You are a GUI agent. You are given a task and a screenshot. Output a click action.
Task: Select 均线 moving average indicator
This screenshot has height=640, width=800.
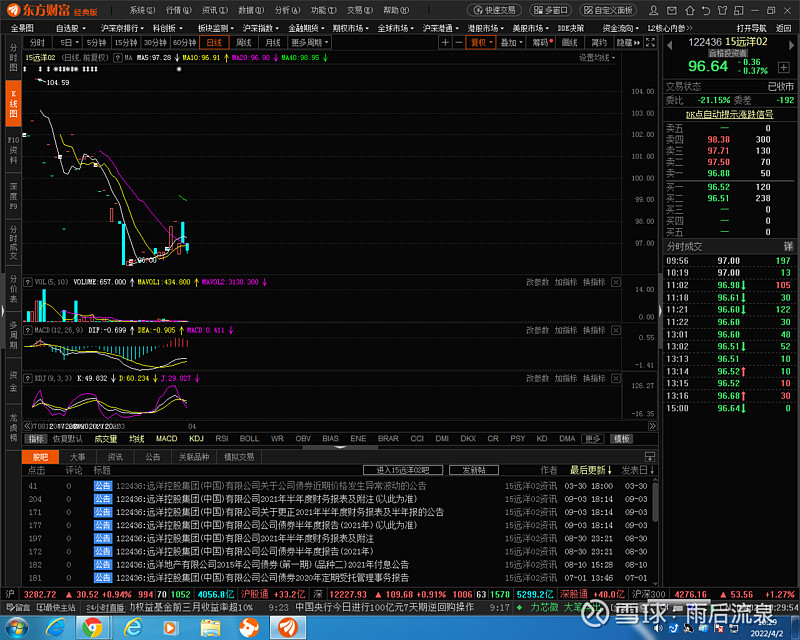[x=136, y=438]
